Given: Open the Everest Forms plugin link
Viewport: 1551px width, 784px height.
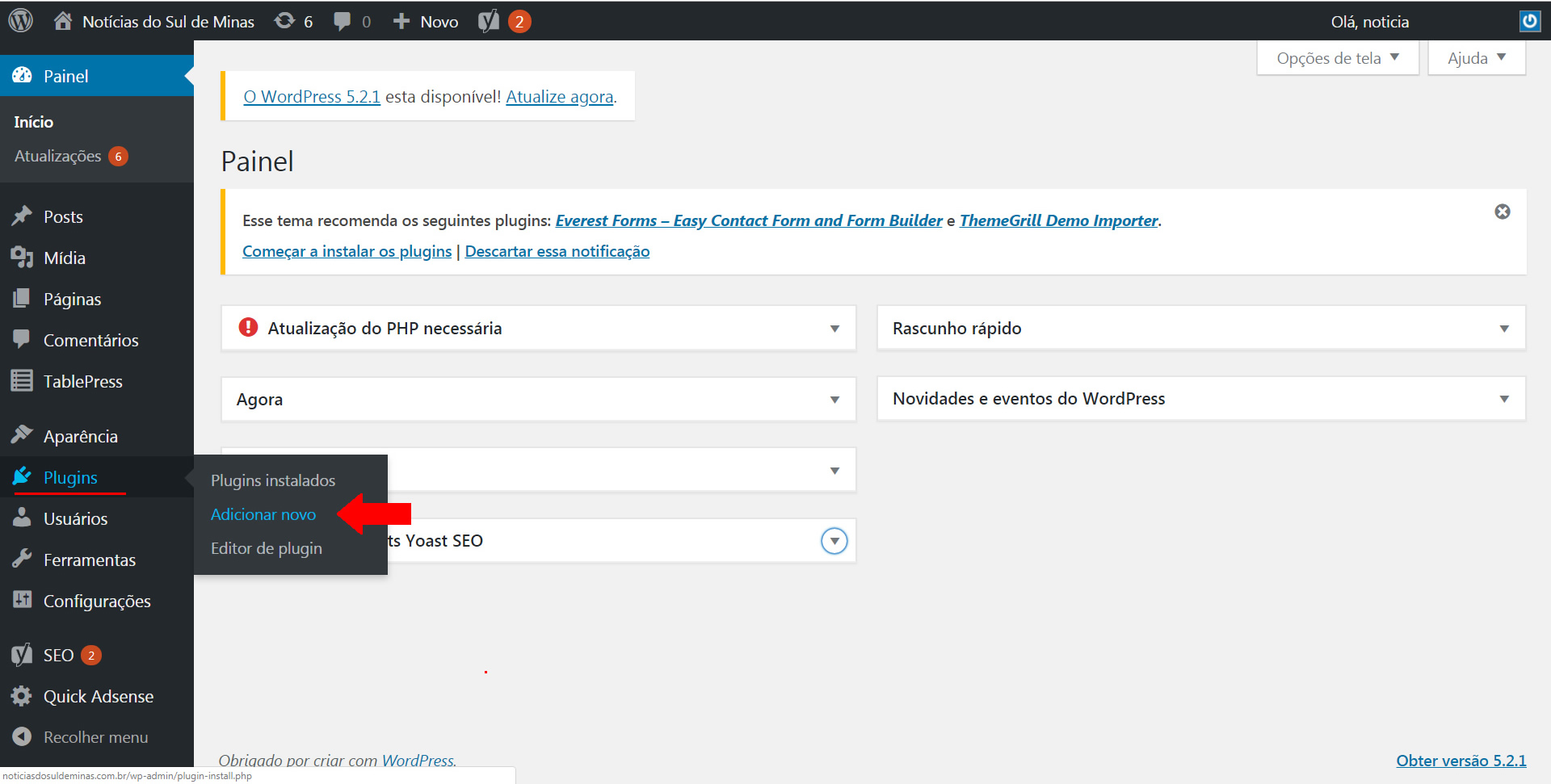Looking at the screenshot, I should pyautogui.click(x=749, y=220).
